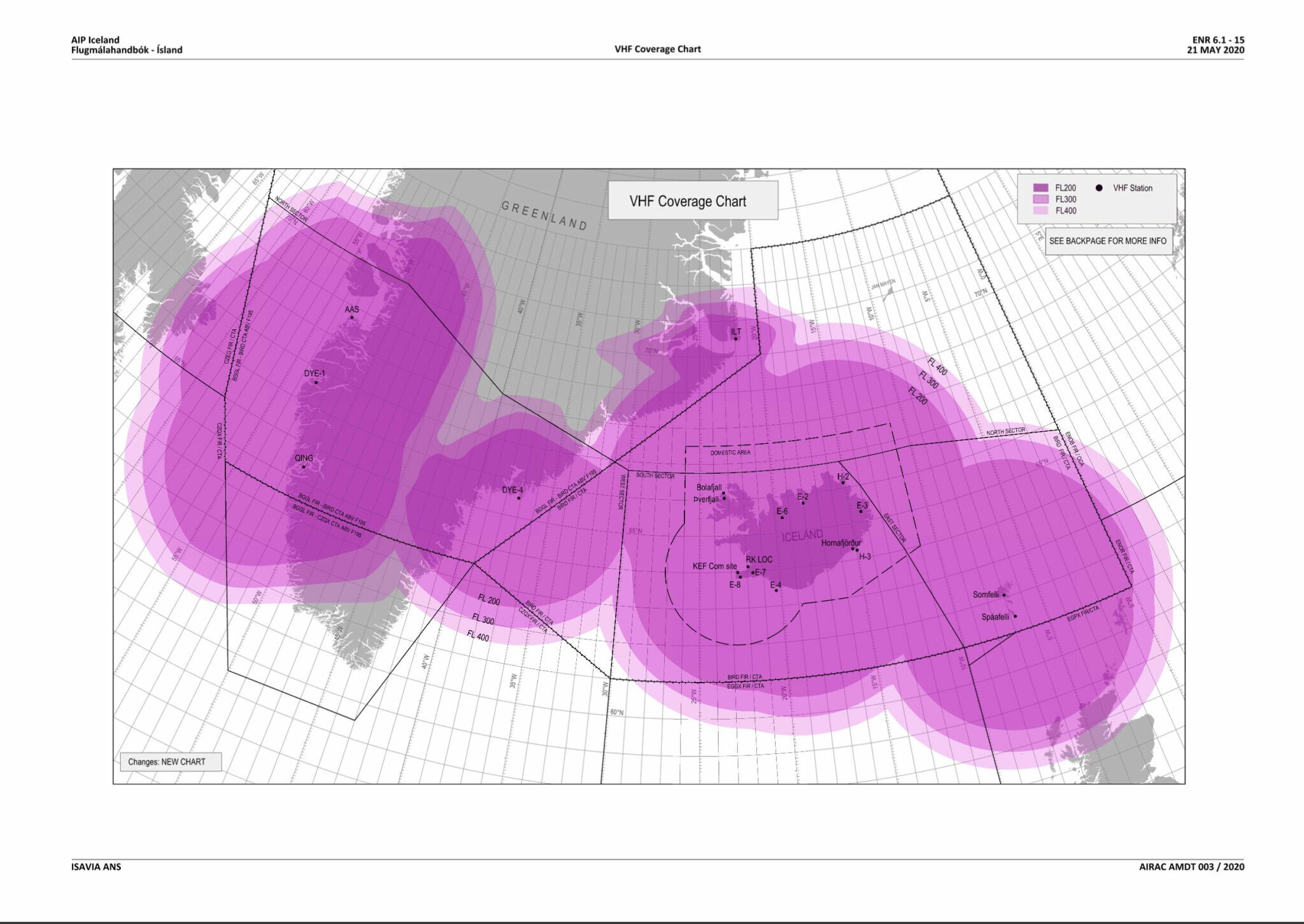Click the FL400 color swatch in legend

point(1040,211)
